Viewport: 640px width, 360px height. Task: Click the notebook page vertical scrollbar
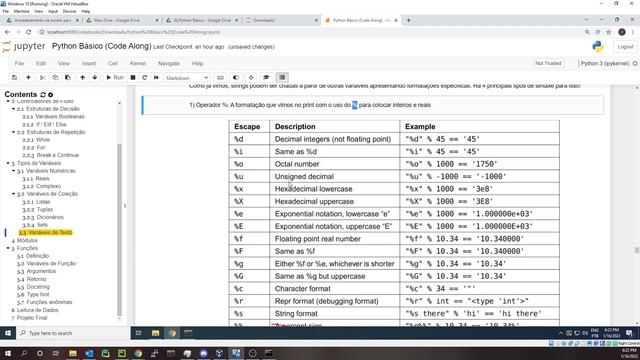click(637, 250)
